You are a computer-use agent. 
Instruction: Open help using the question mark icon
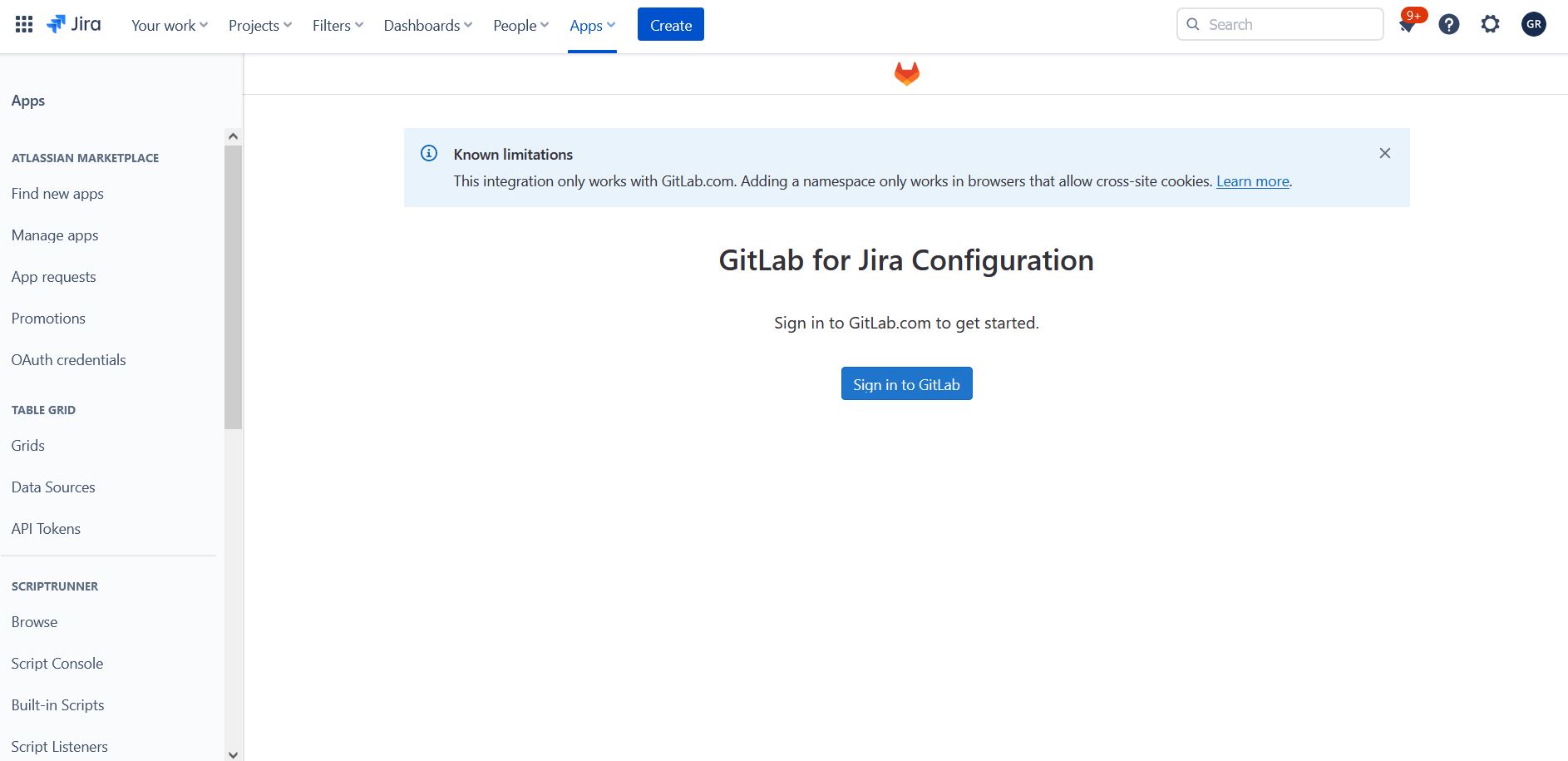[x=1449, y=24]
